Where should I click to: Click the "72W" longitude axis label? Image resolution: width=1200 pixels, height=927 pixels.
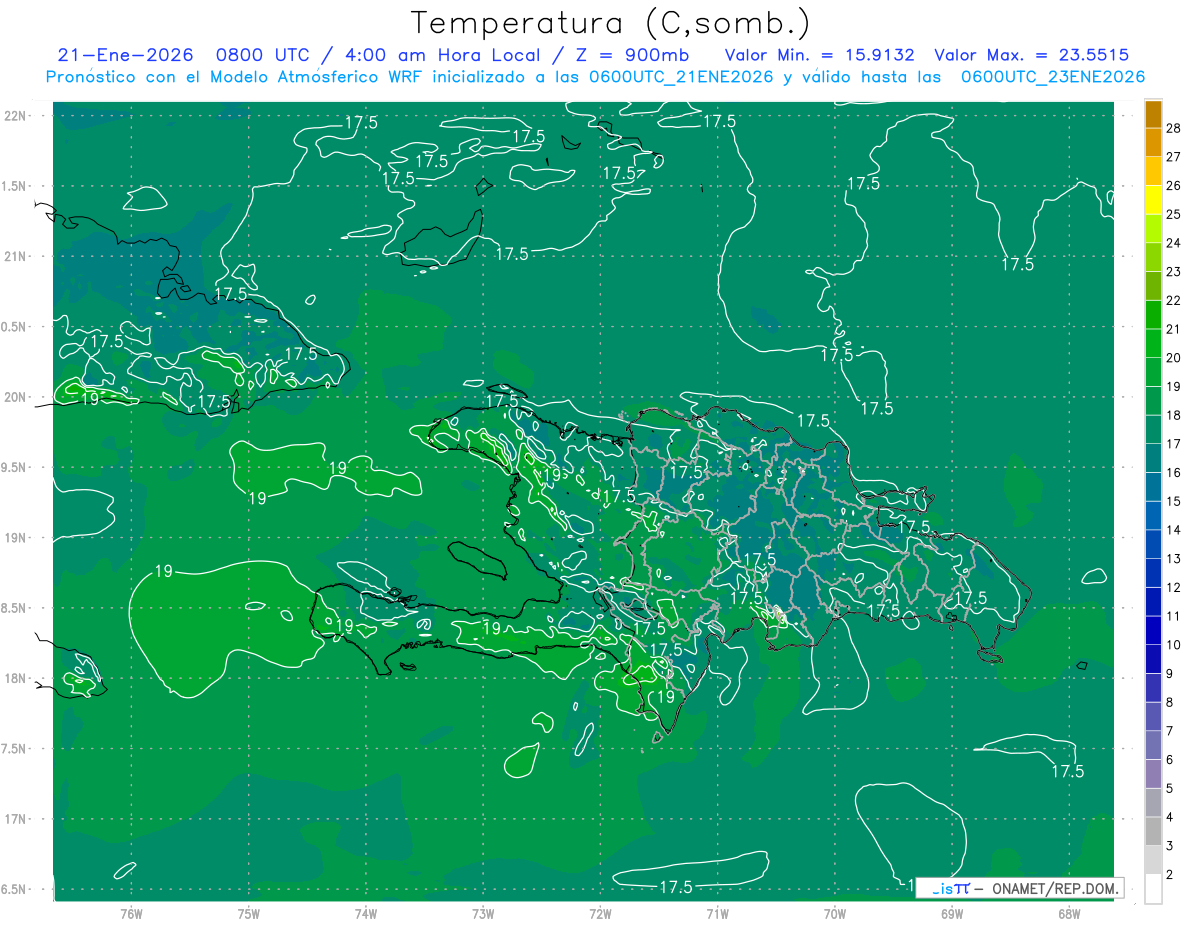(x=600, y=913)
